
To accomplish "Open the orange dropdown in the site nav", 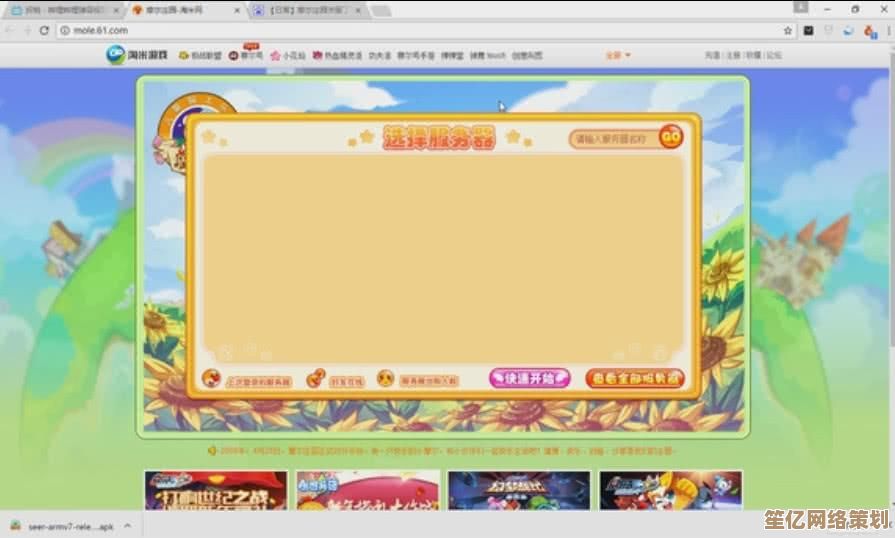I will pyautogui.click(x=618, y=55).
